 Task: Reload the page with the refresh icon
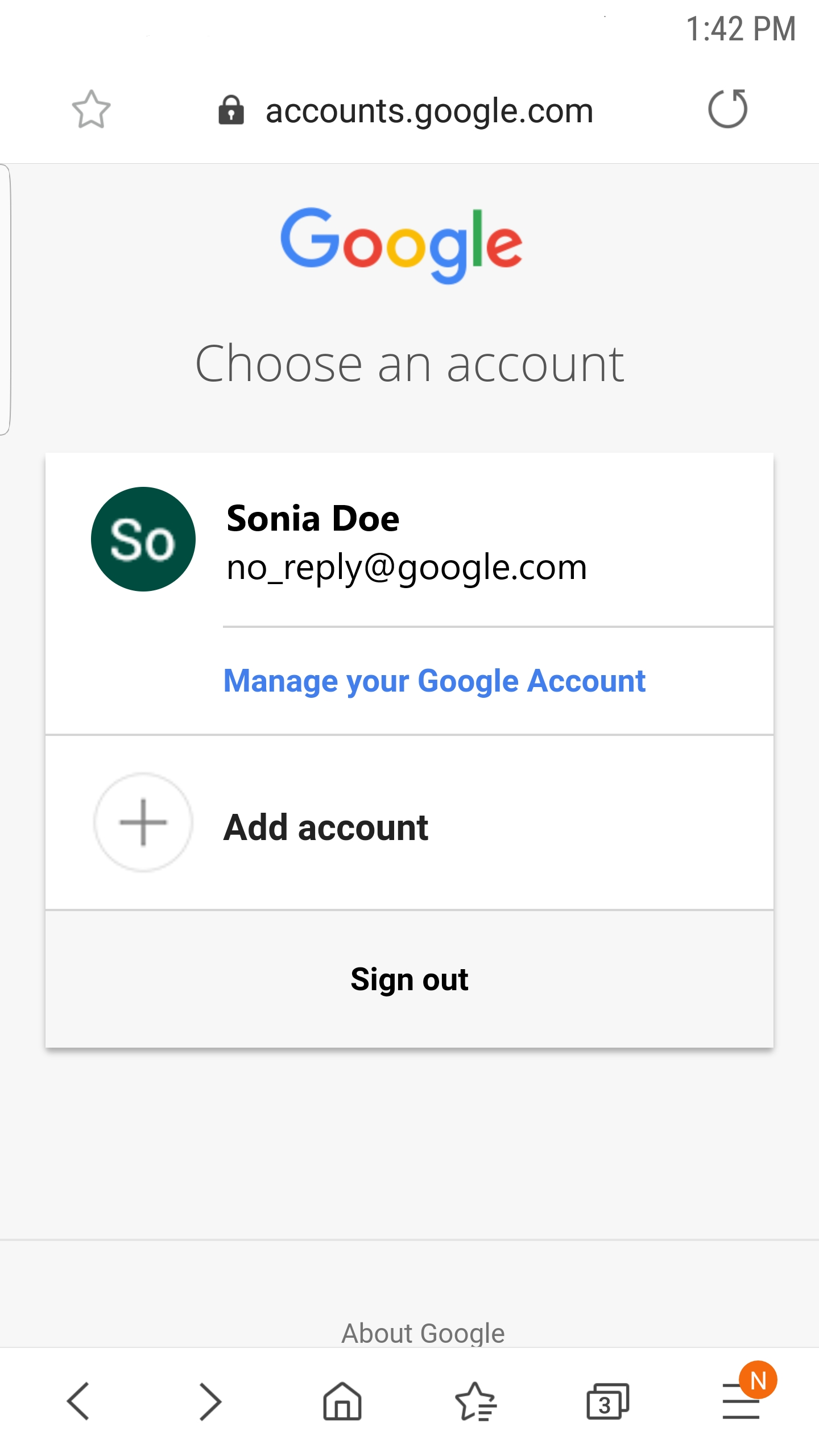[x=727, y=109]
